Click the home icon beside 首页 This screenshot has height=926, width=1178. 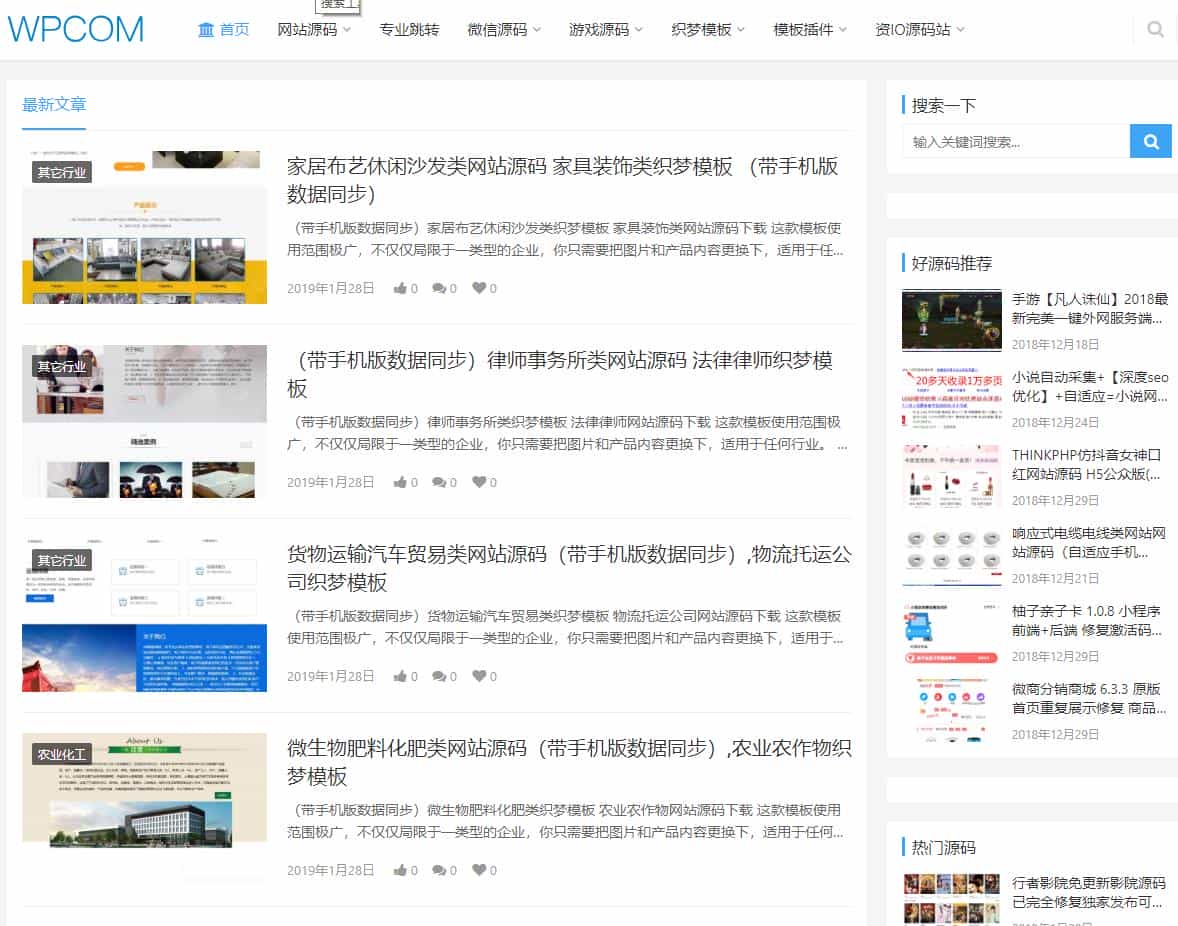pyautogui.click(x=204, y=29)
